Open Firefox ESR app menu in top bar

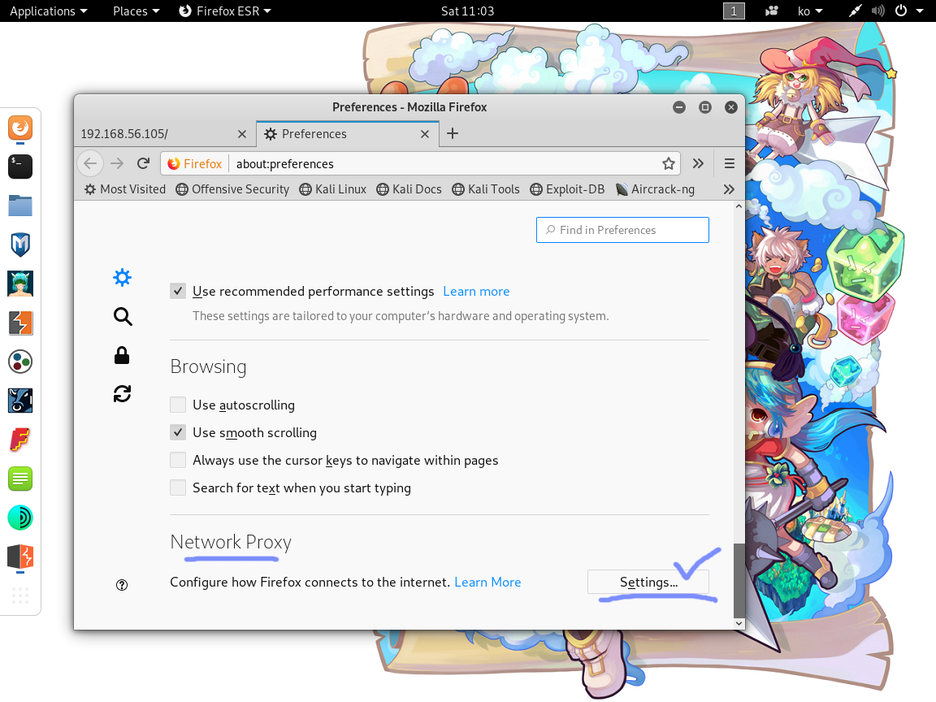225,11
